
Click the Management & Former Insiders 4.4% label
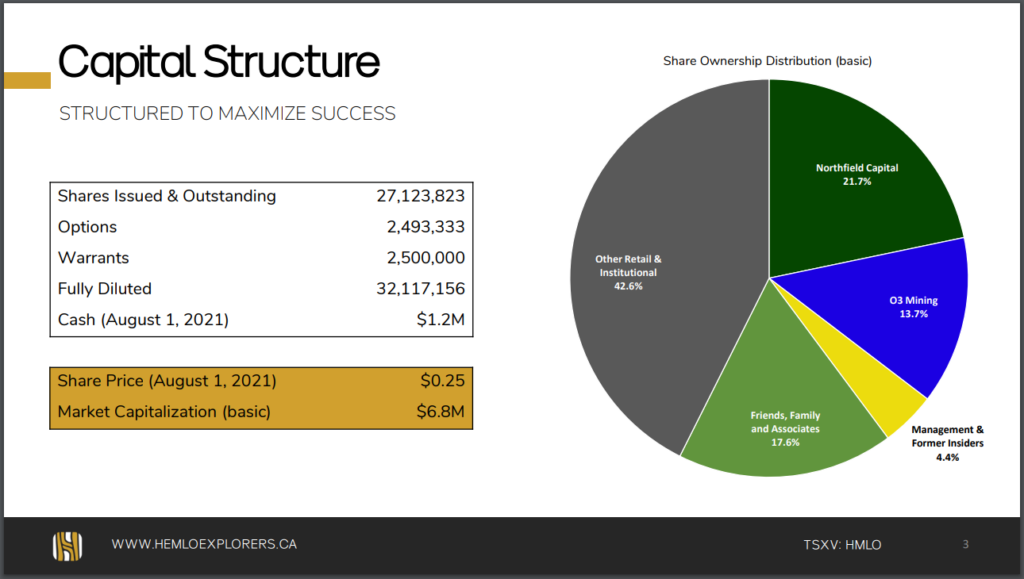[948, 443]
